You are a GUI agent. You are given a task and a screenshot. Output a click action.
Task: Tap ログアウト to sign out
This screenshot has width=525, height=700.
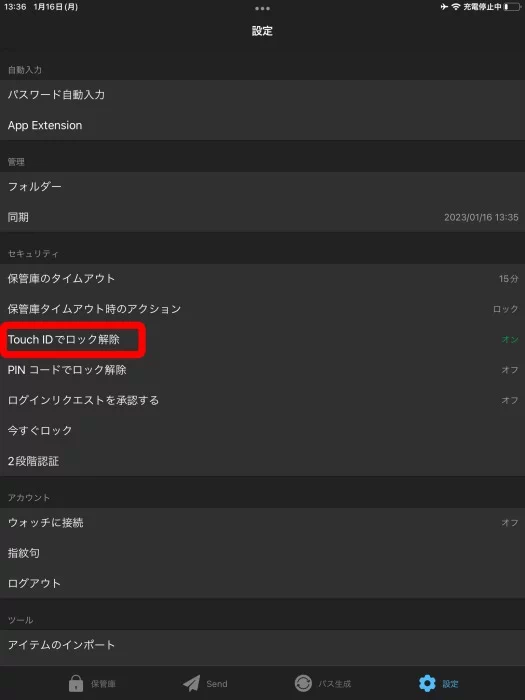[x=262, y=583]
